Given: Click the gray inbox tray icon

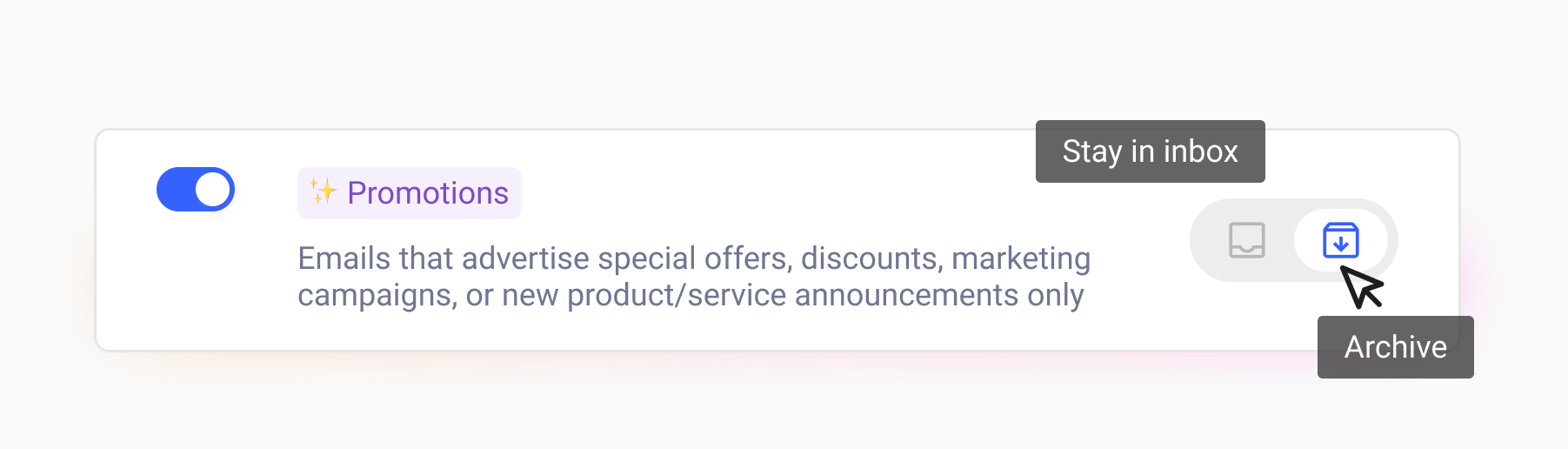Looking at the screenshot, I should pyautogui.click(x=1246, y=240).
